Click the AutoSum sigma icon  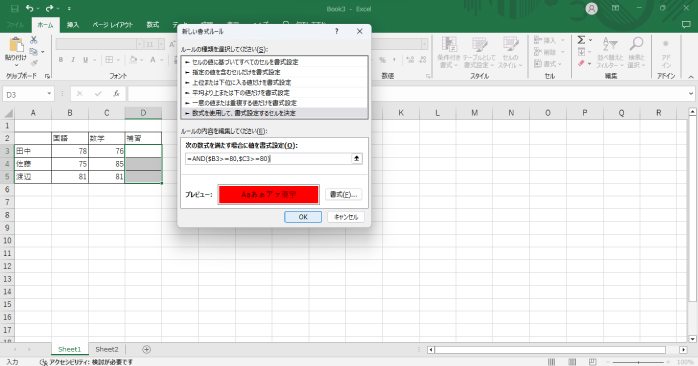coord(581,40)
